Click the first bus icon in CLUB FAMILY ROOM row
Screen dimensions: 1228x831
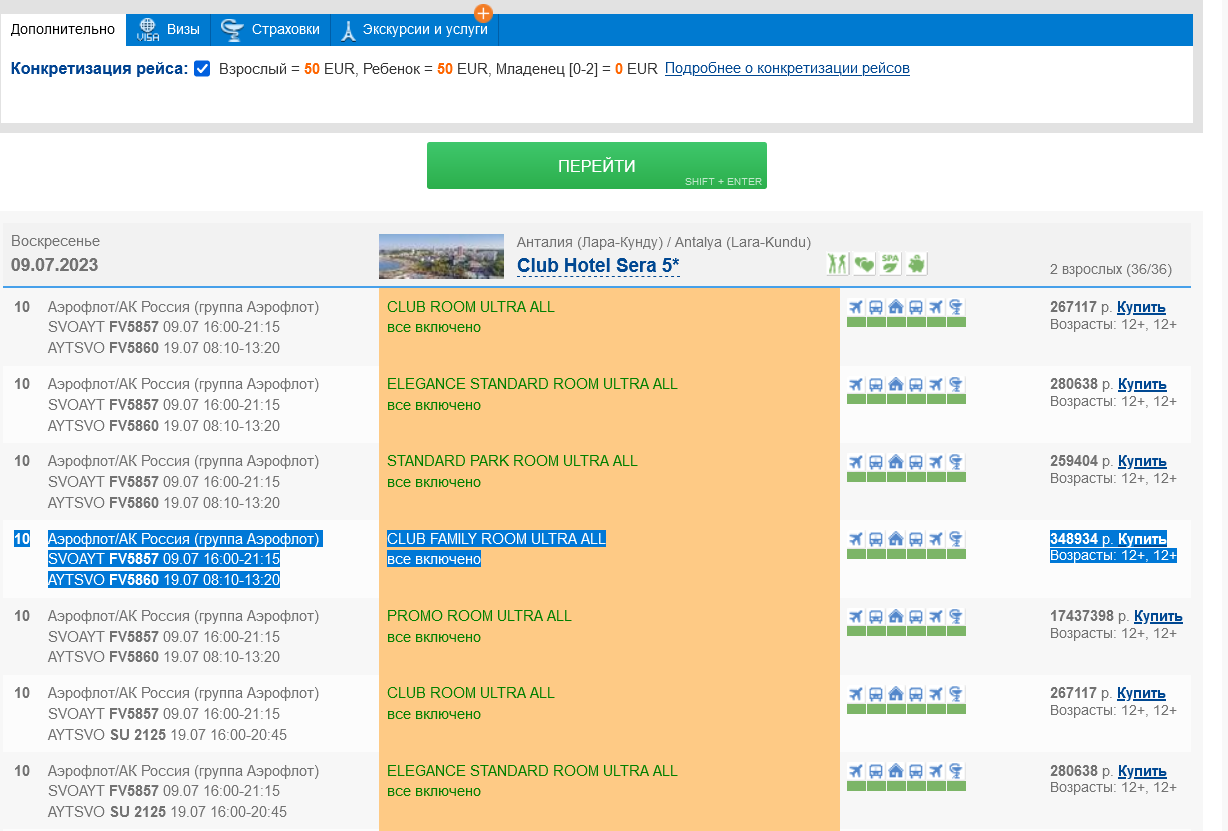pyautogui.click(x=876, y=539)
